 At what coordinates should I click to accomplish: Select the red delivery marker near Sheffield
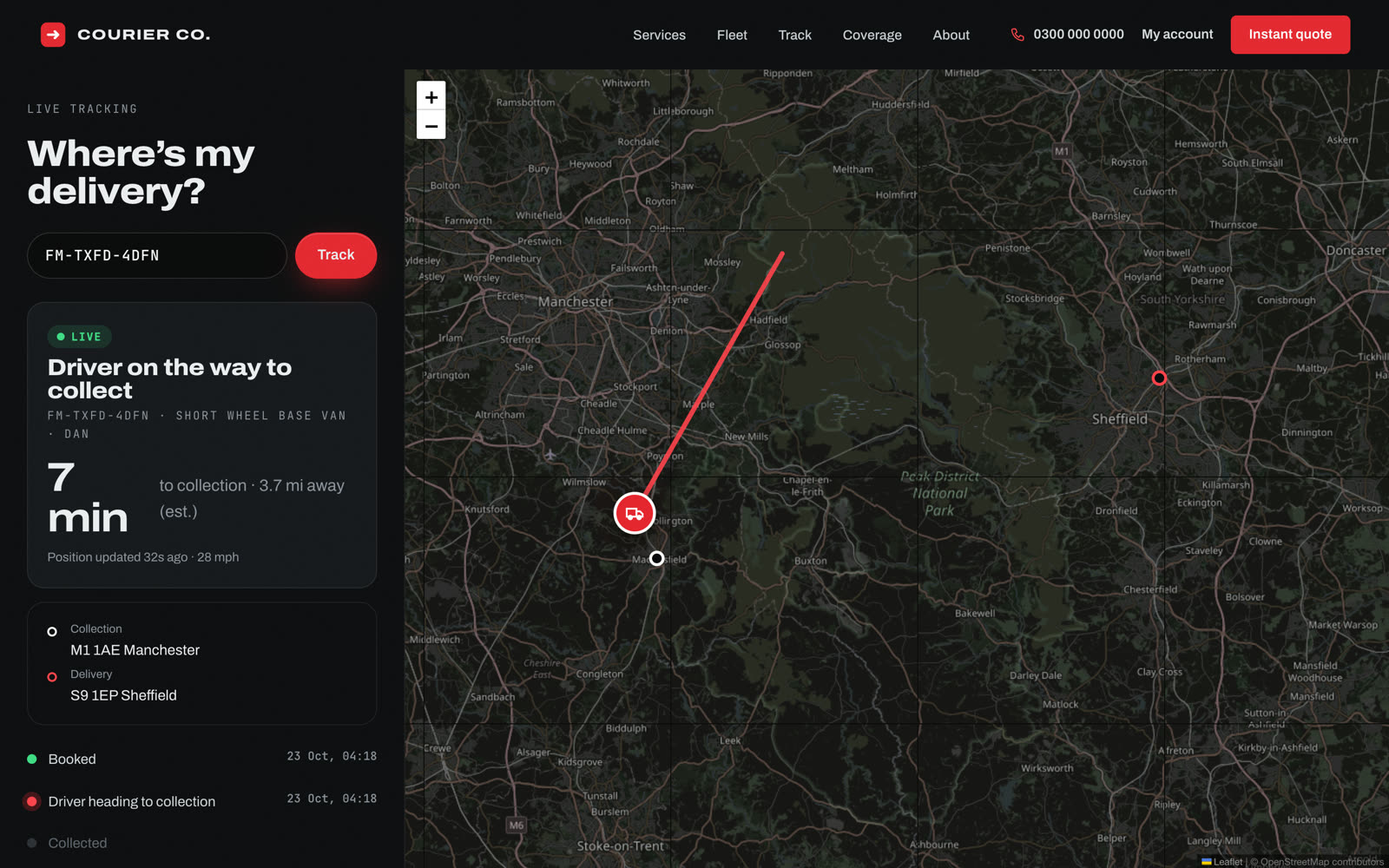tap(1159, 378)
